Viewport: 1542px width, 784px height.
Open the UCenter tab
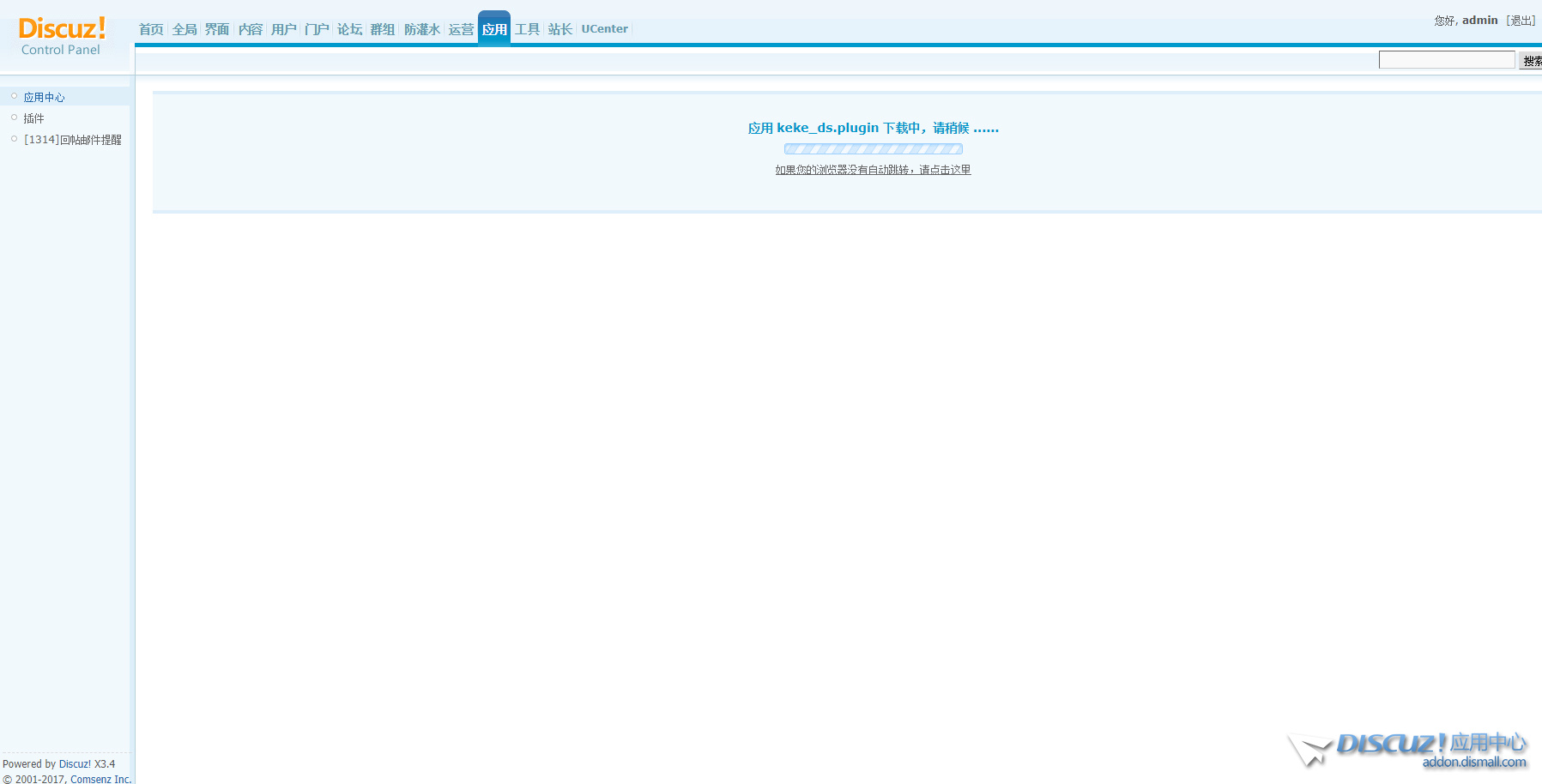click(x=604, y=29)
